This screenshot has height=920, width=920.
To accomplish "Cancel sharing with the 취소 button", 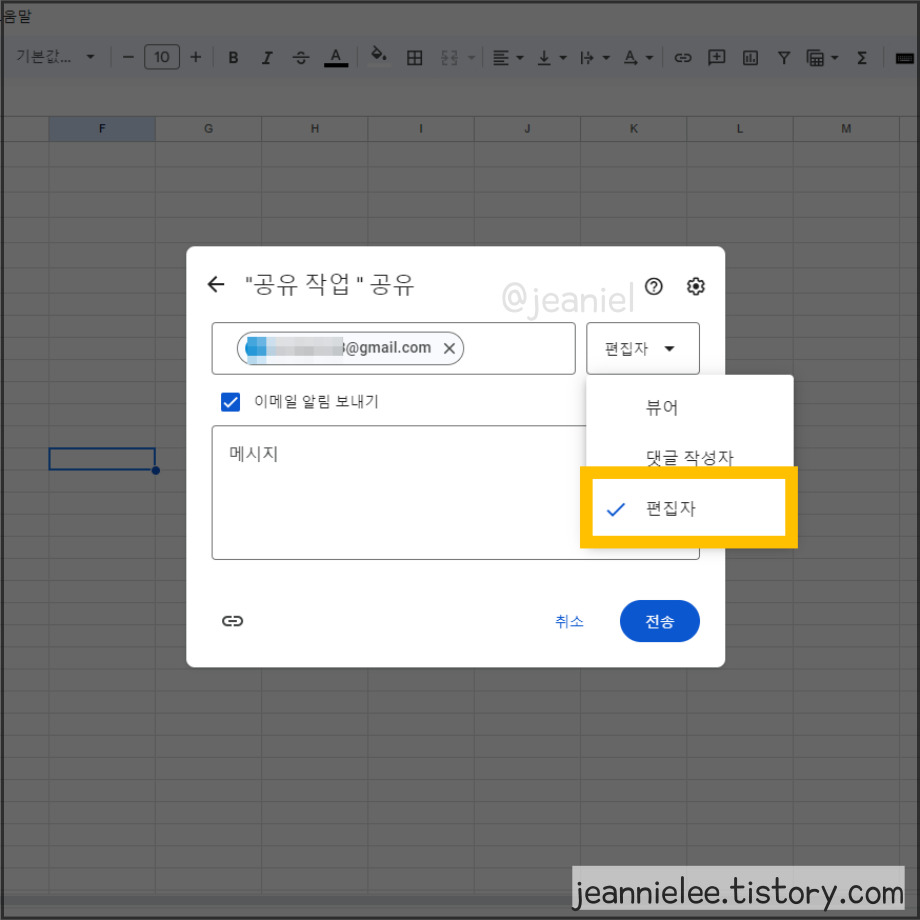I will pos(569,620).
